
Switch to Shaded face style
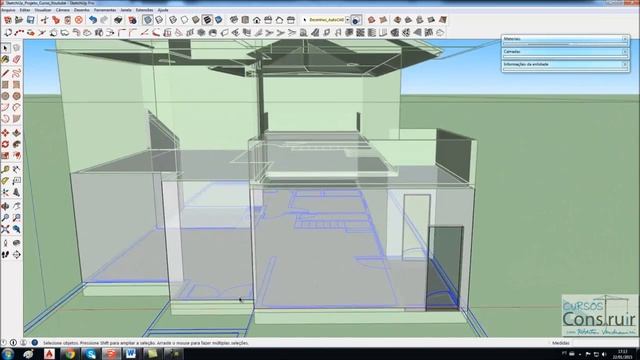click(196, 20)
